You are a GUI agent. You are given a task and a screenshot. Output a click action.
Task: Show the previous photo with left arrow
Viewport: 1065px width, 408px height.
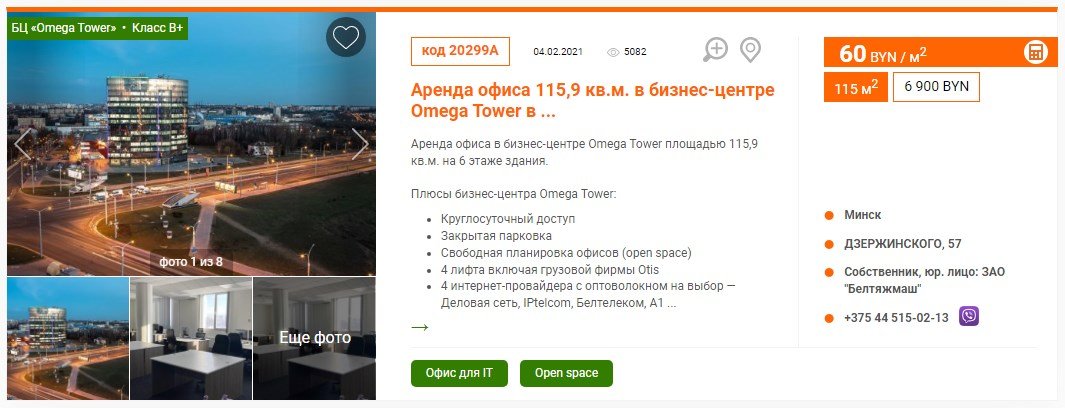23,144
